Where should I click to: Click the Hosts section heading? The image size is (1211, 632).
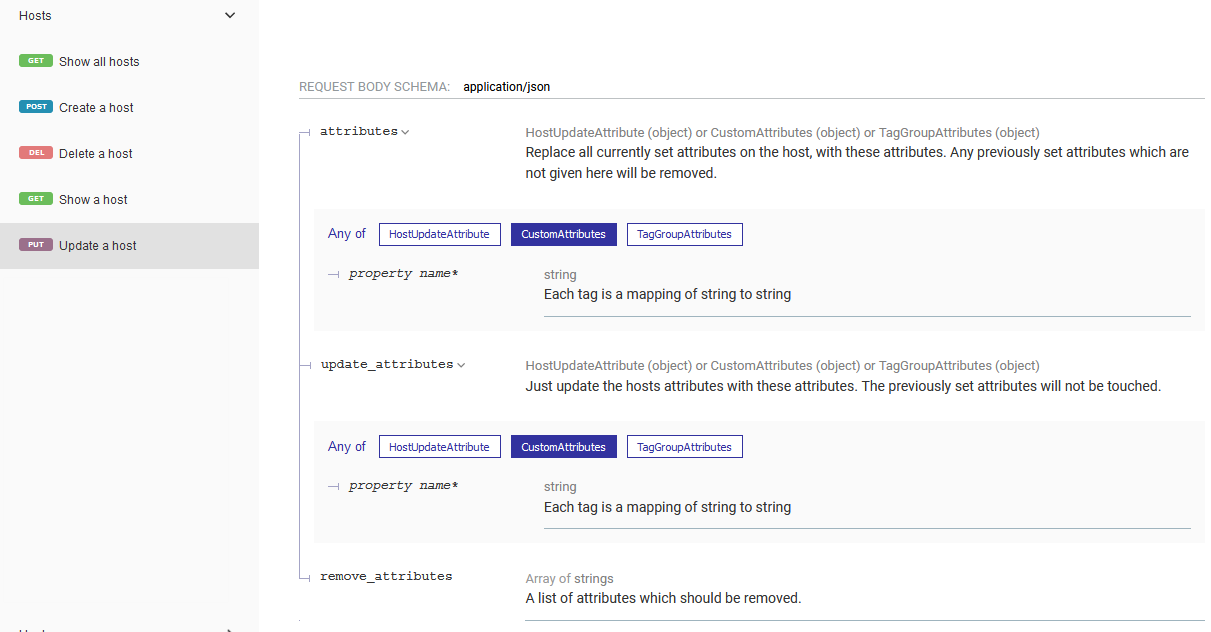tap(35, 16)
